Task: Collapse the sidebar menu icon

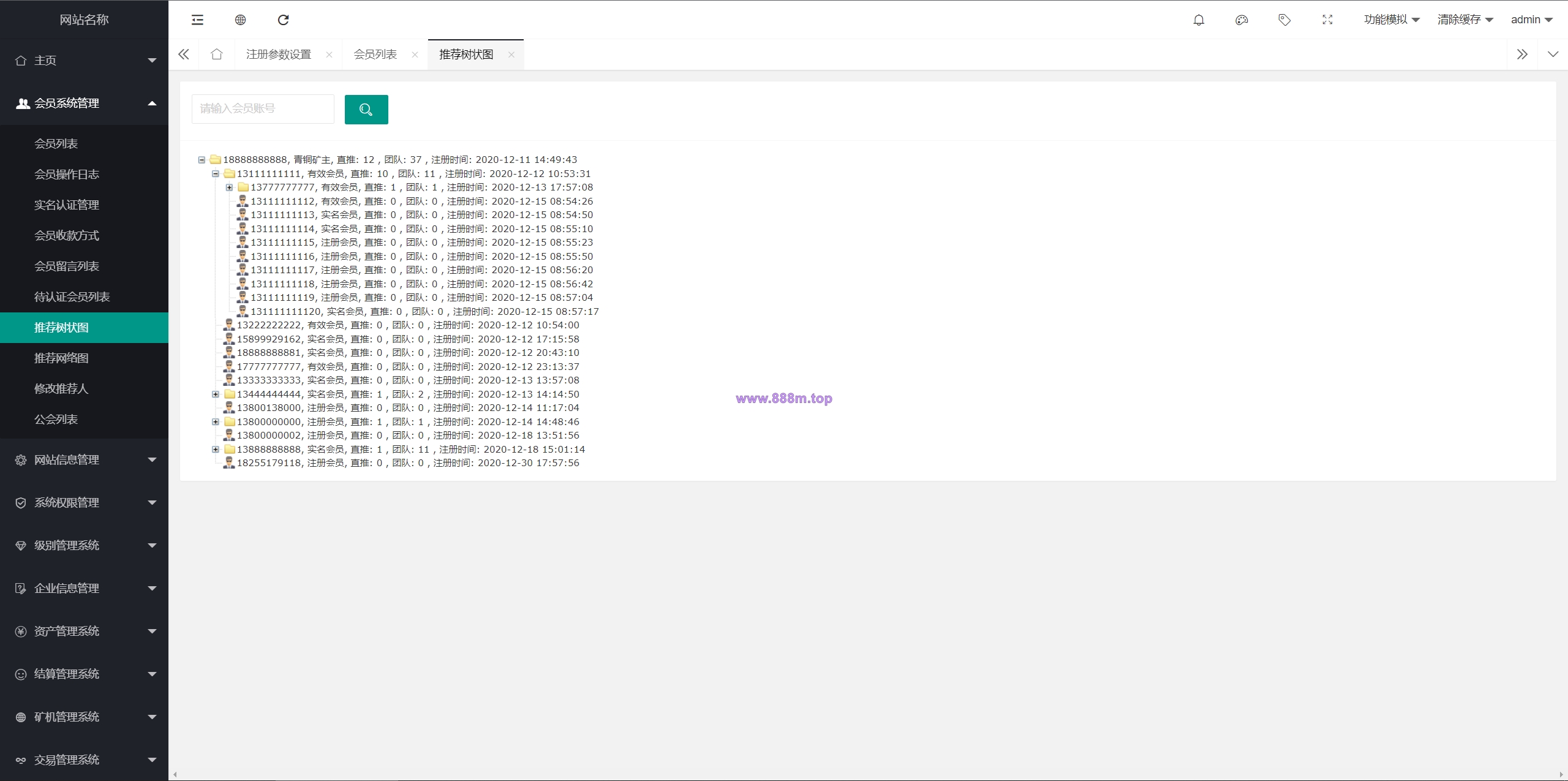Action: coord(197,20)
